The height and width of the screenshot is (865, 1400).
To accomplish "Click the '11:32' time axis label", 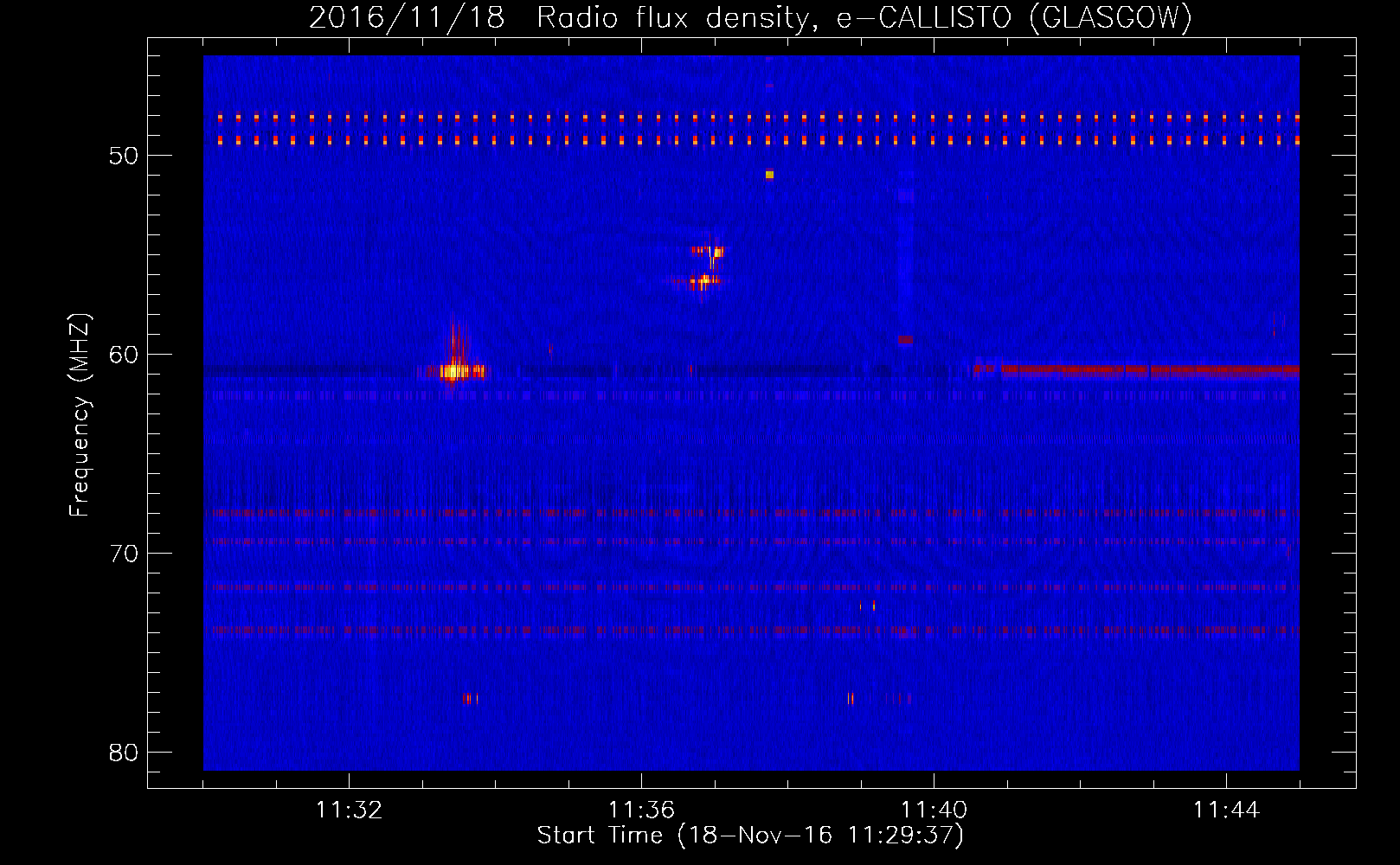I will tap(349, 811).
